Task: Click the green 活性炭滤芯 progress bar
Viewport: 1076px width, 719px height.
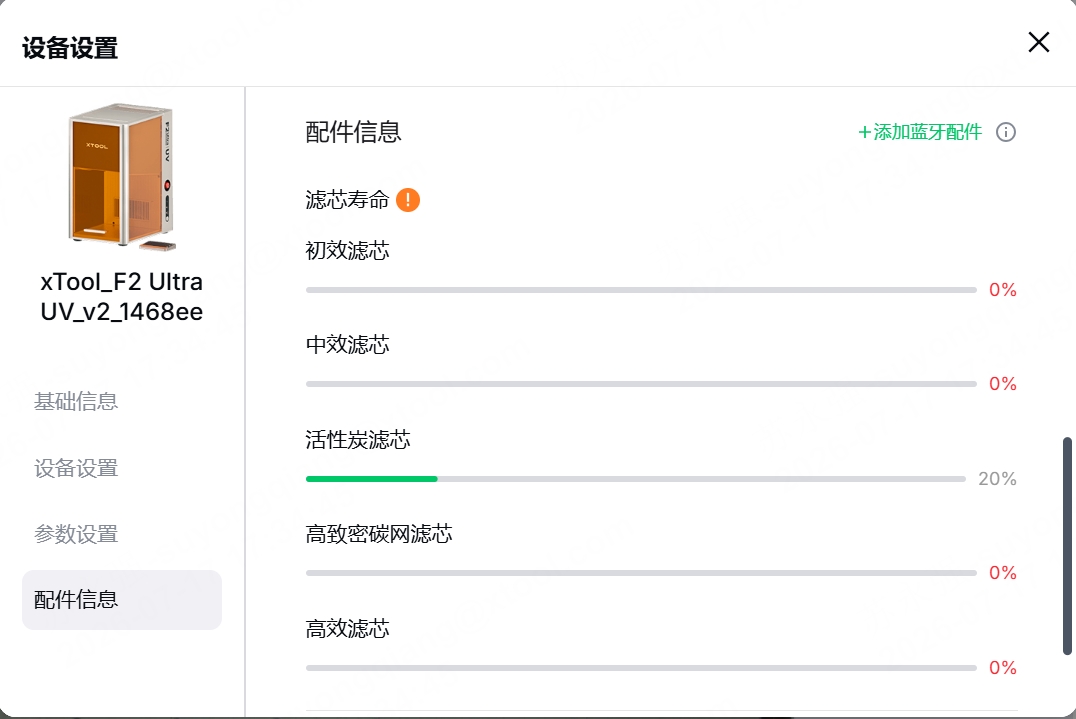Action: pyautogui.click(x=635, y=479)
